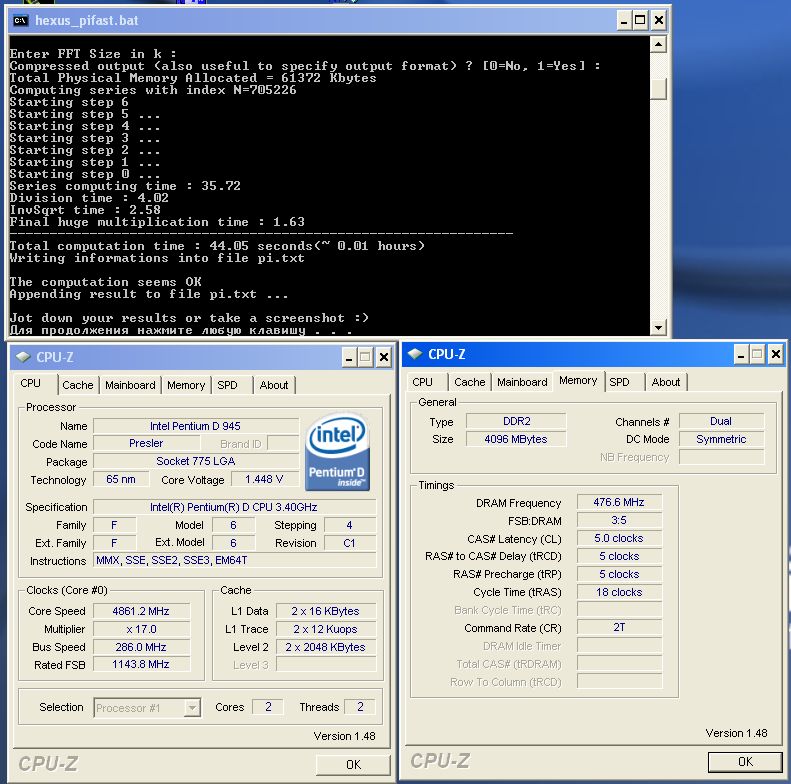Click the CAS# Latency value 5.0 clocks
This screenshot has width=791, height=784.
[619, 538]
